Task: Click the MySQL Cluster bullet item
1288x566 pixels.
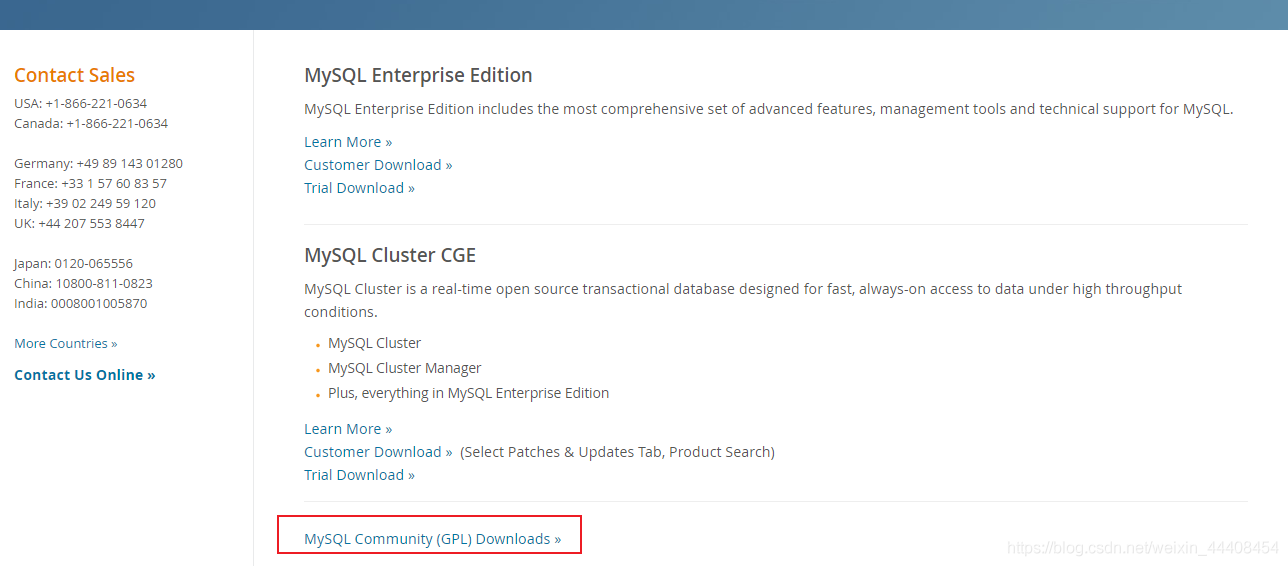Action: [x=374, y=343]
